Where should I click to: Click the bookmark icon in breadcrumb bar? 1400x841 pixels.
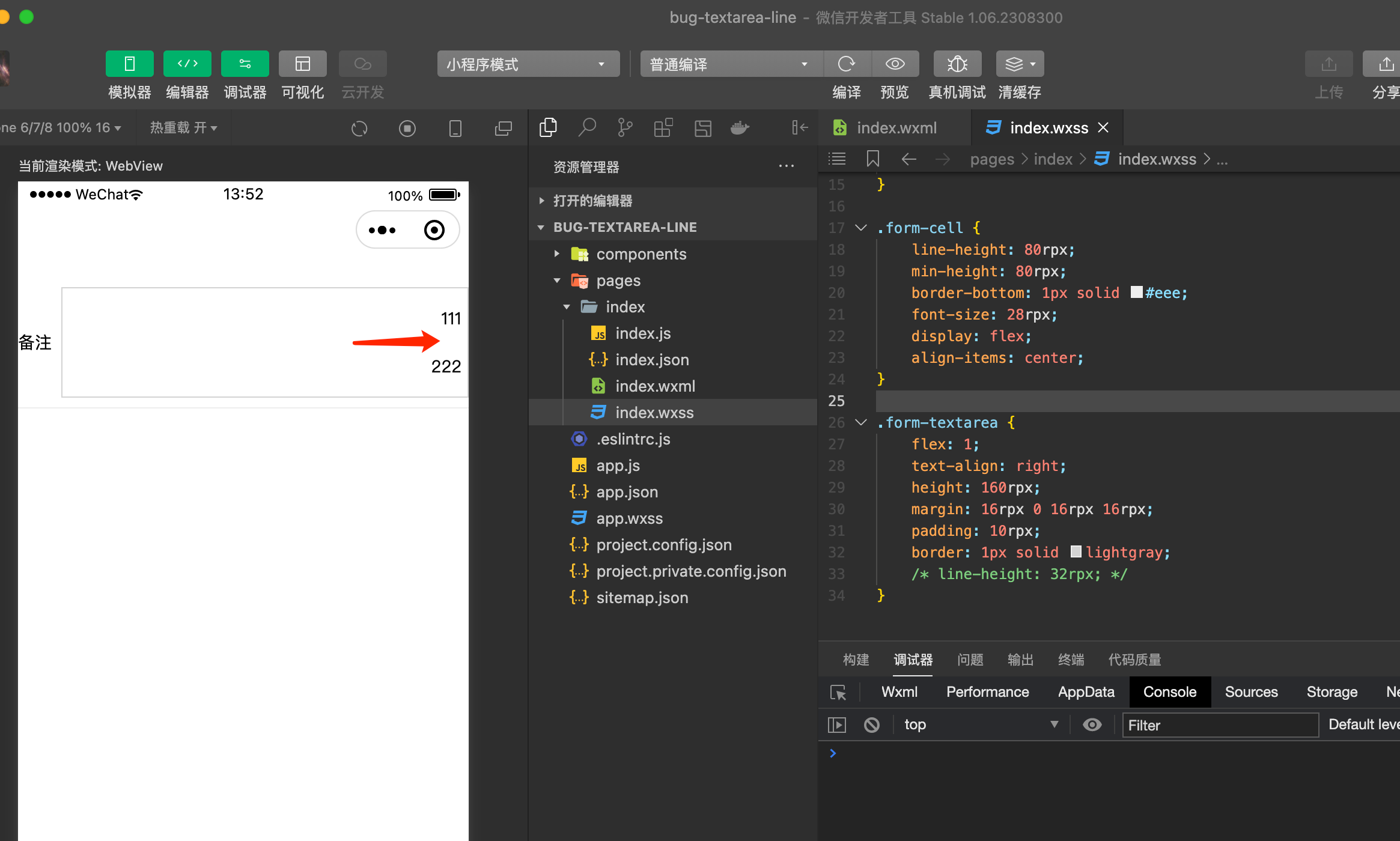873,159
